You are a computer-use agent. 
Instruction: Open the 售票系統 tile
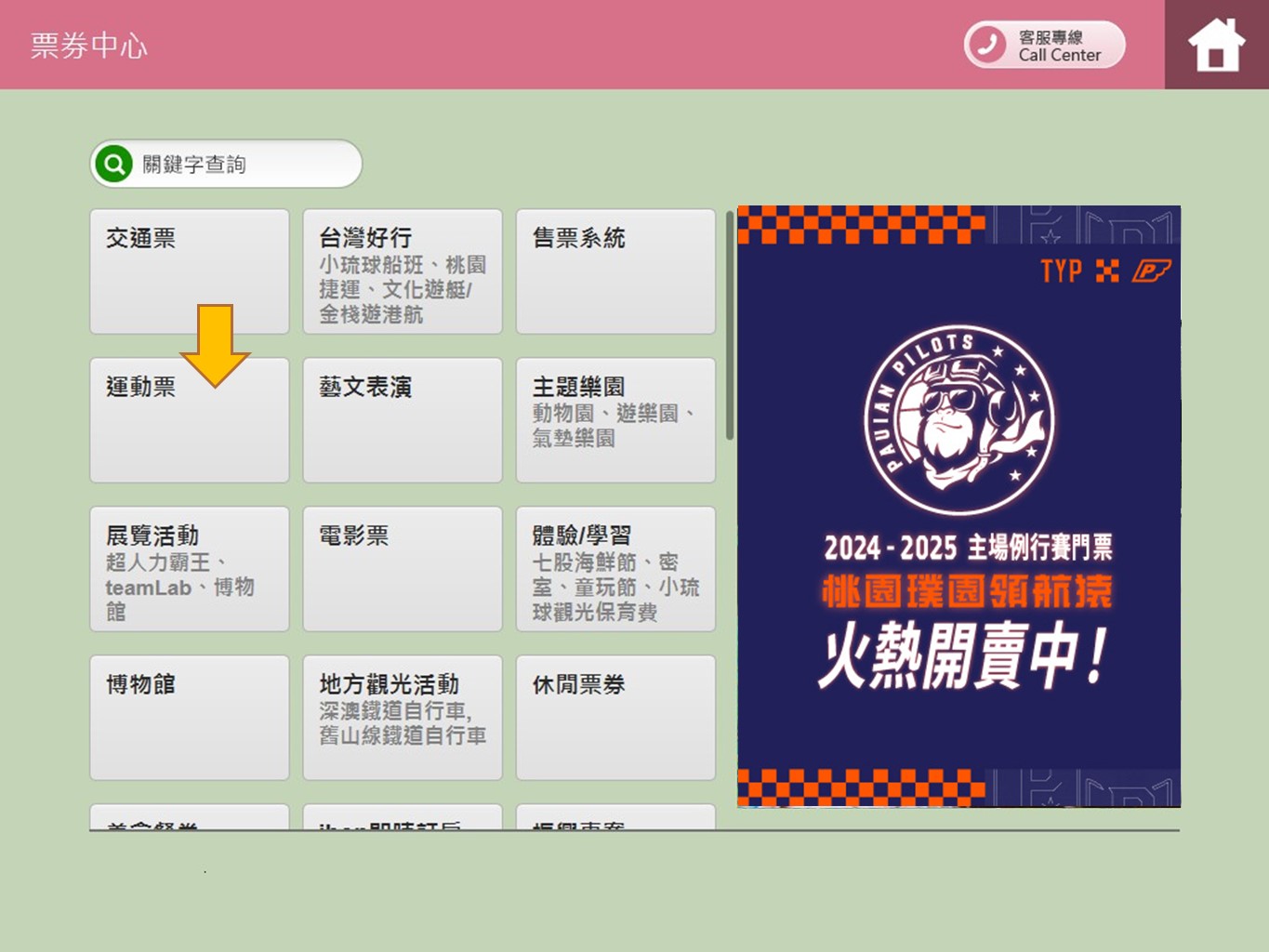(x=615, y=271)
